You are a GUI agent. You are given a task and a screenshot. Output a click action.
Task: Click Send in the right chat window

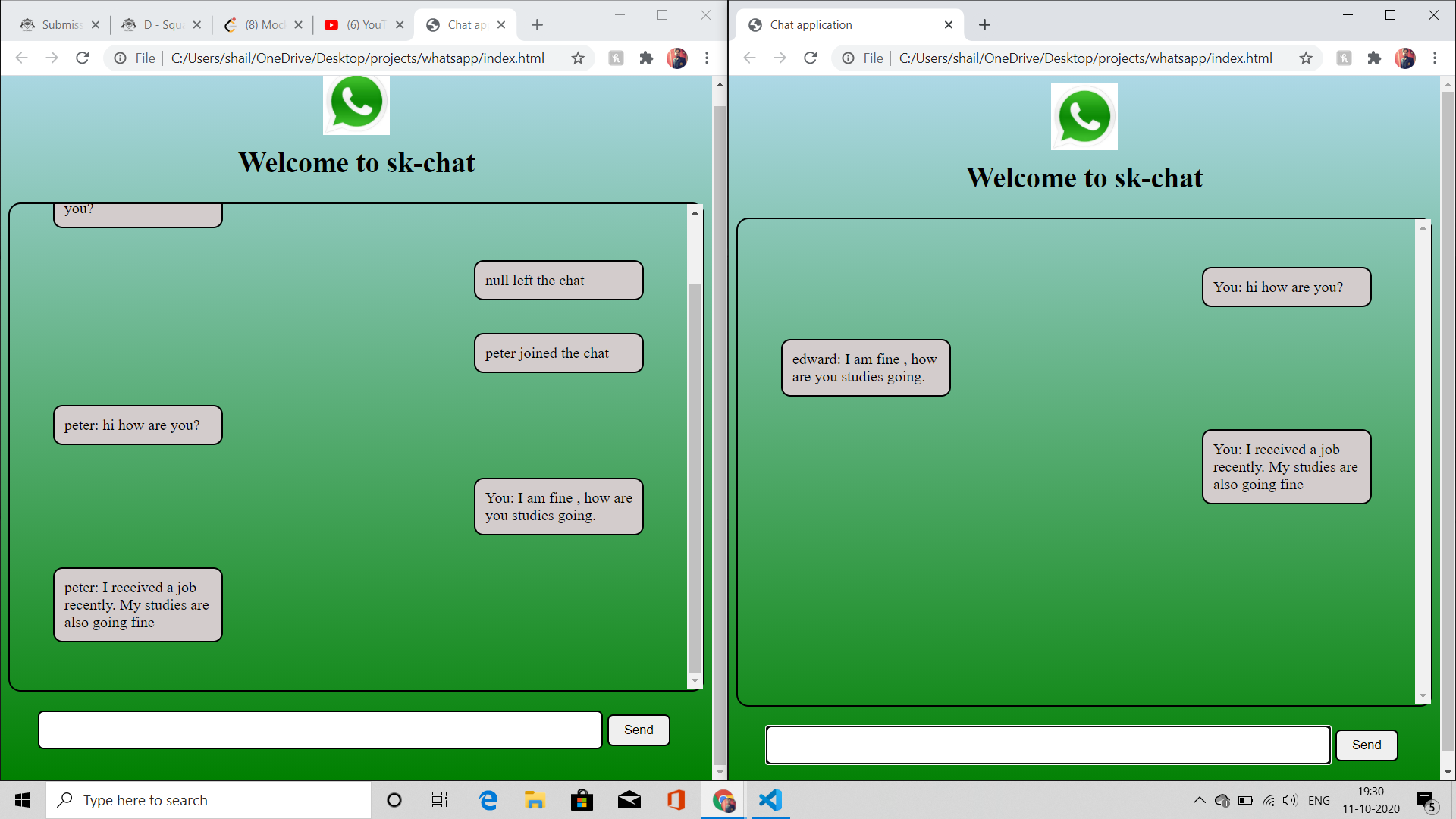(1366, 745)
